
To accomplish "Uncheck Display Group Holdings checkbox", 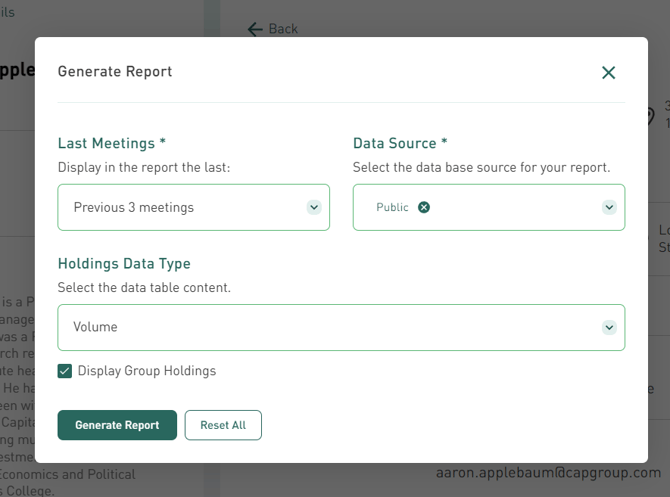I will click(x=65, y=371).
